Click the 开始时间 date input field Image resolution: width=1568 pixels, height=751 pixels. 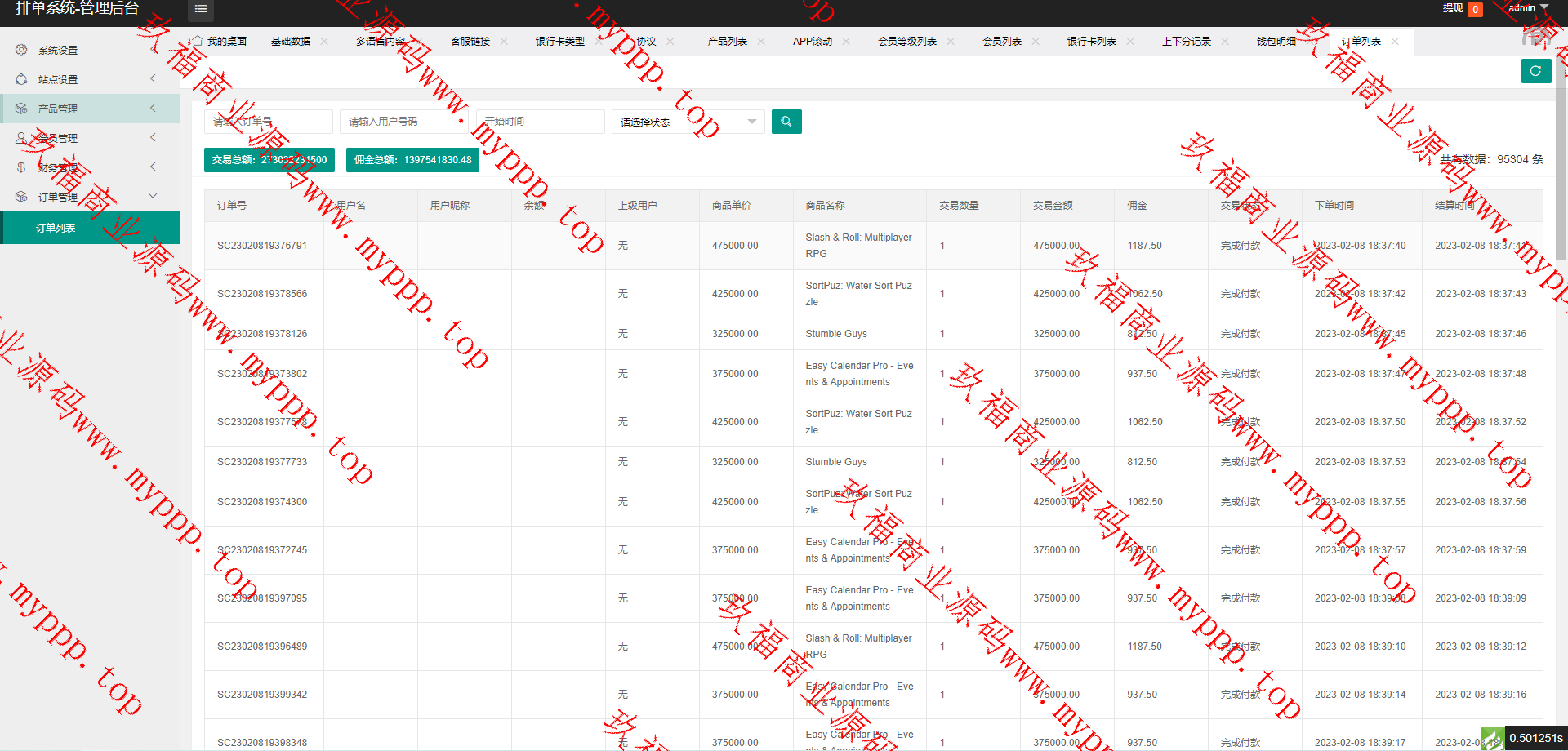coord(540,122)
